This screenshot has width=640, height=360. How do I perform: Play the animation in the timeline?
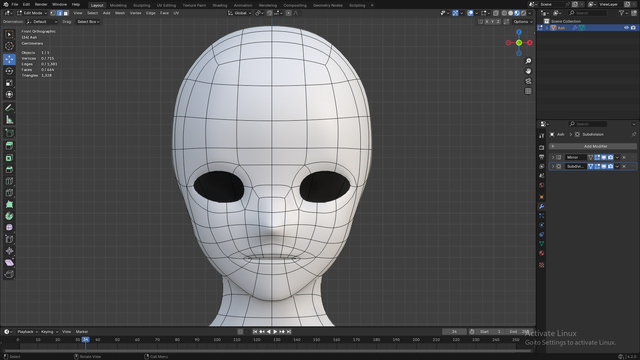(x=275, y=332)
